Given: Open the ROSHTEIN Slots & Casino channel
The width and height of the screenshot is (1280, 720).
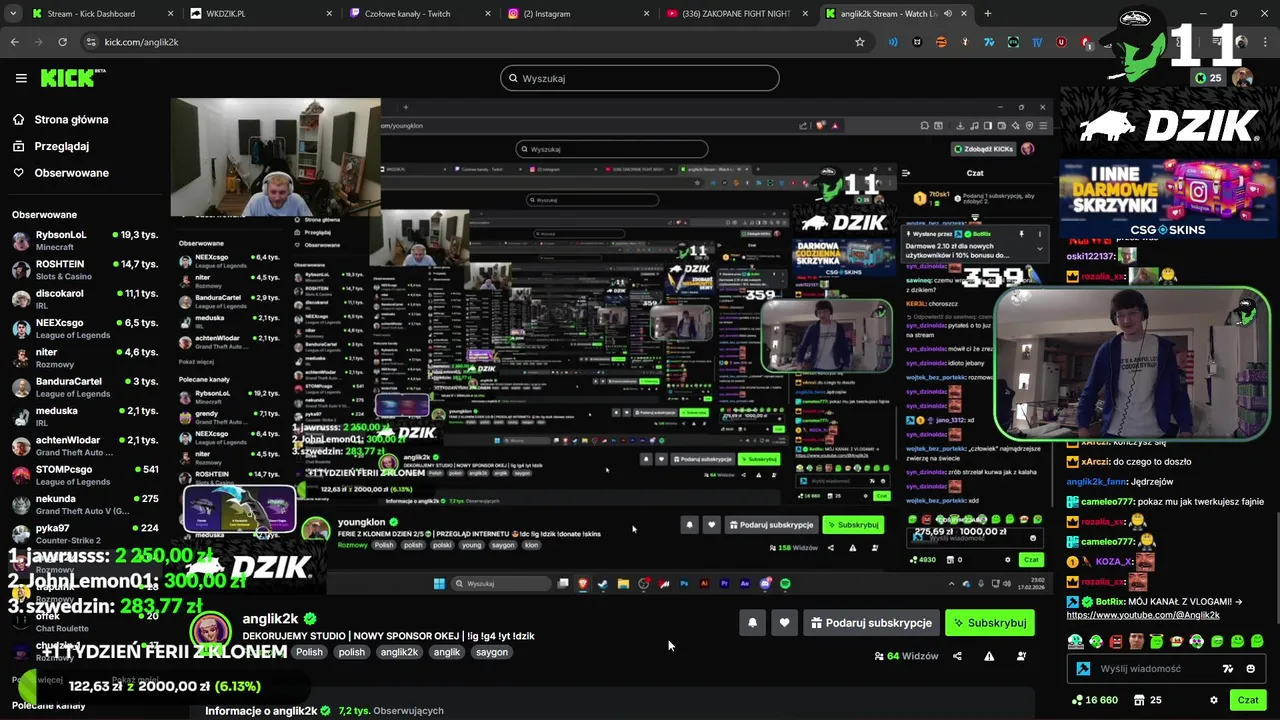Looking at the screenshot, I should (x=85, y=270).
